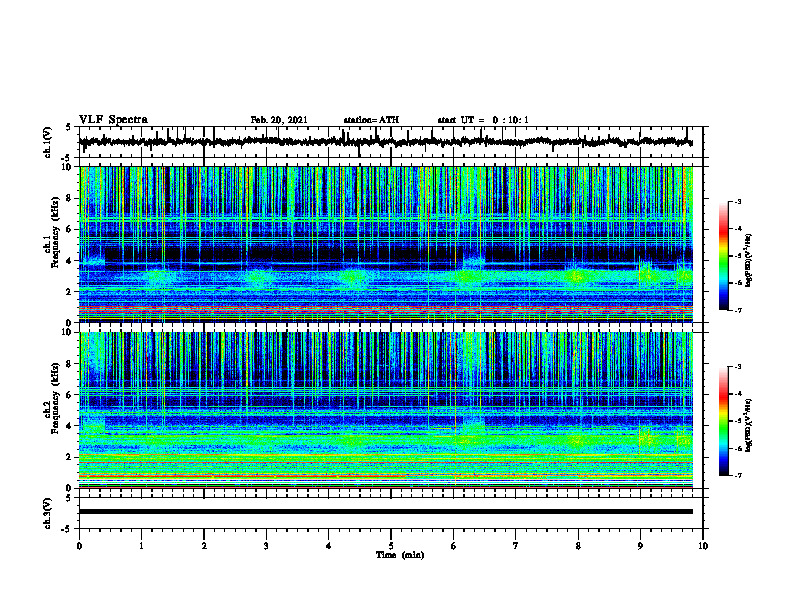Click time axis tick label "6"
The height and width of the screenshot is (612, 792).
tap(454, 546)
